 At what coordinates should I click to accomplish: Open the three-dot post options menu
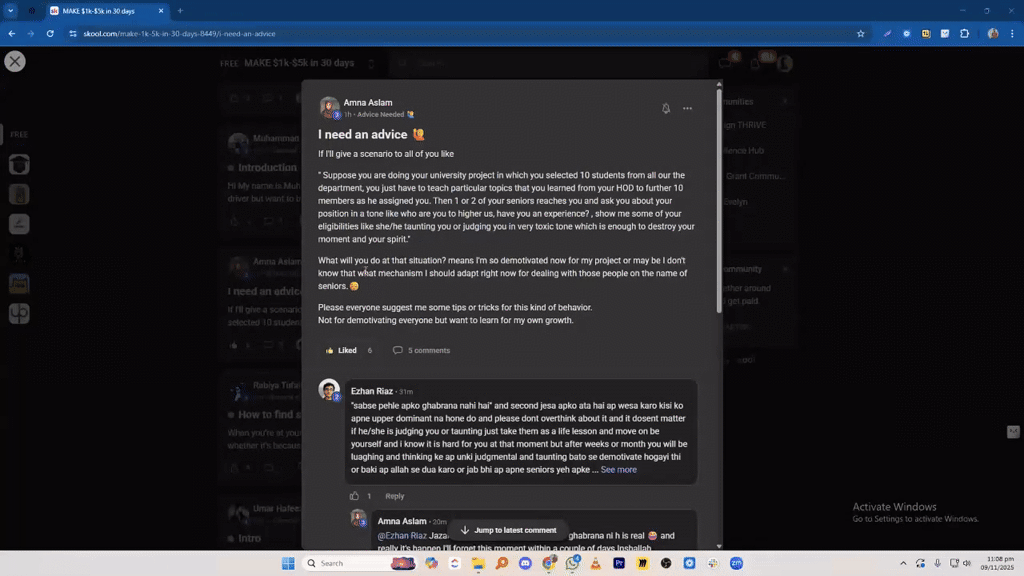(x=687, y=108)
